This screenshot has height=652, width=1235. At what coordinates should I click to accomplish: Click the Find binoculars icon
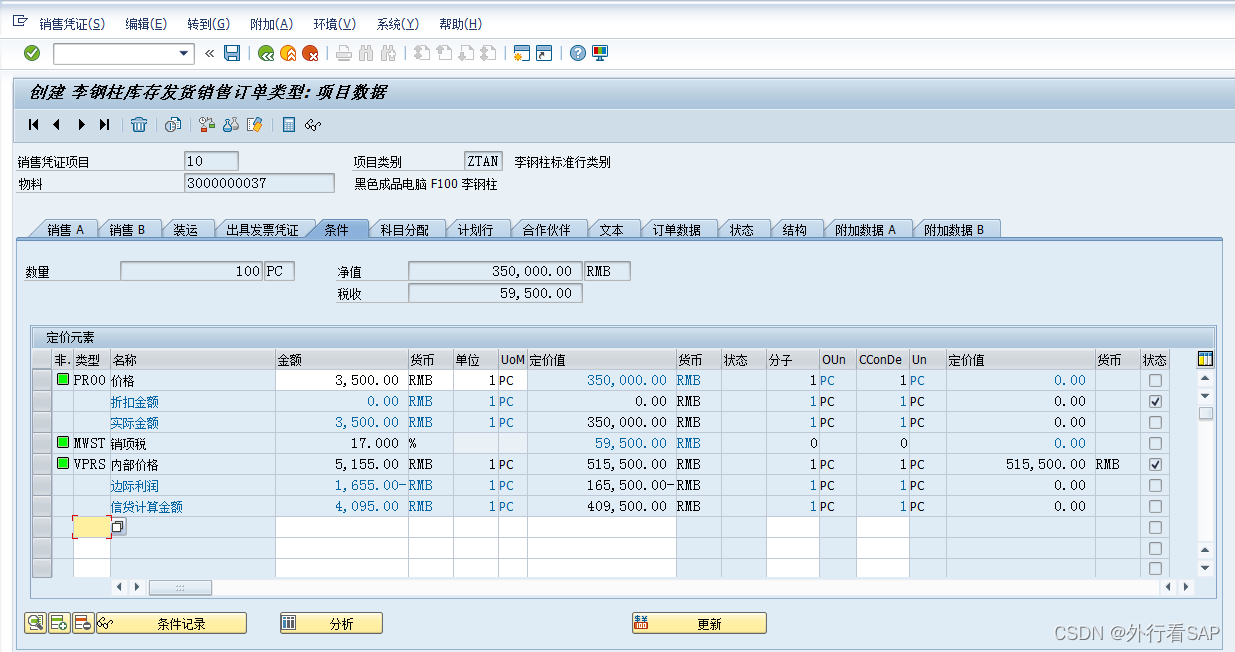(366, 53)
